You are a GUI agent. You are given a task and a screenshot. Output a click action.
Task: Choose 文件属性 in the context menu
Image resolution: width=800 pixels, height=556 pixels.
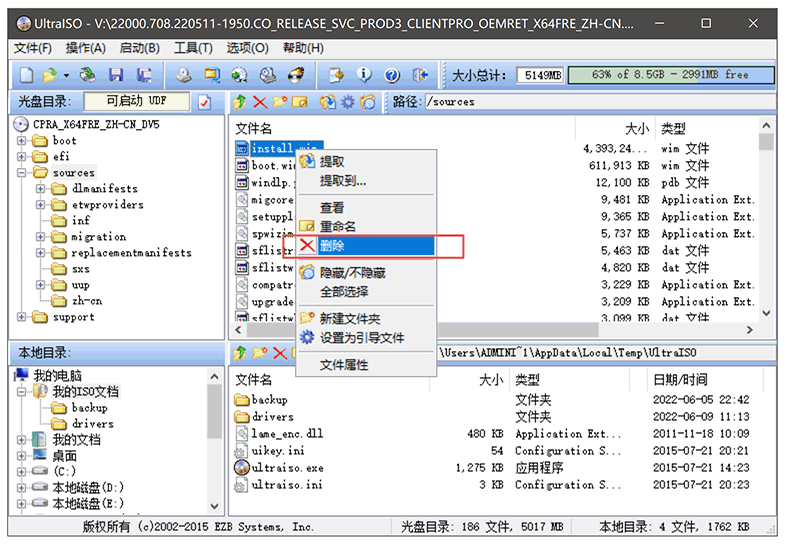point(366,365)
